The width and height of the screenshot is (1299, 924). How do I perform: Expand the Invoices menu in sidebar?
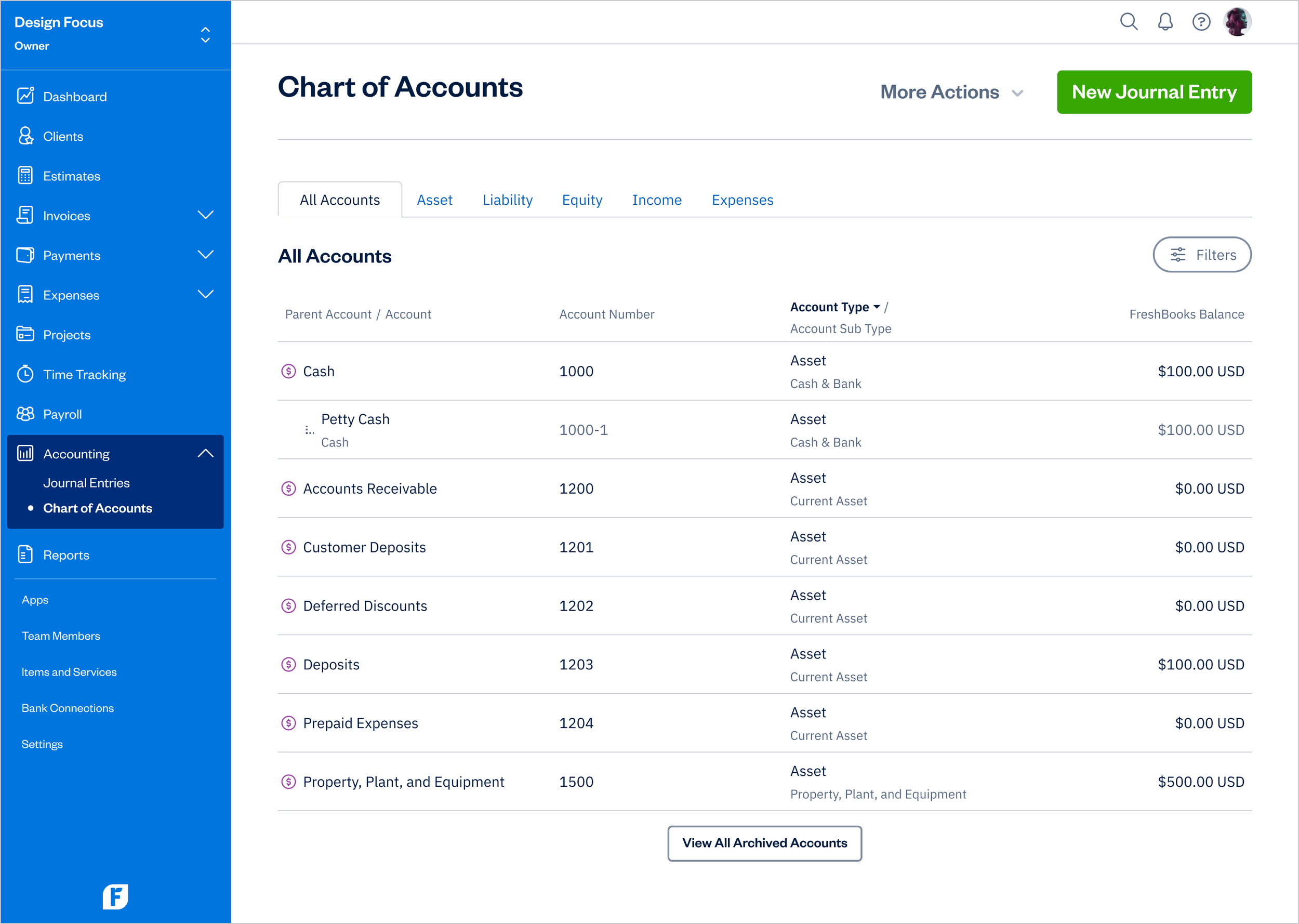click(206, 215)
